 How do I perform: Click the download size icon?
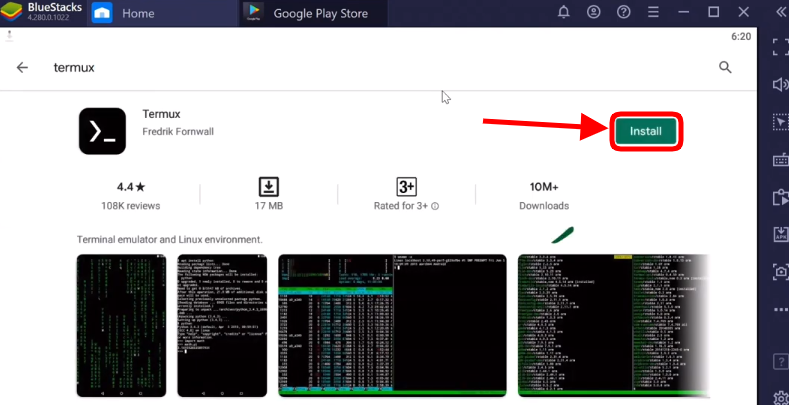coord(269,187)
